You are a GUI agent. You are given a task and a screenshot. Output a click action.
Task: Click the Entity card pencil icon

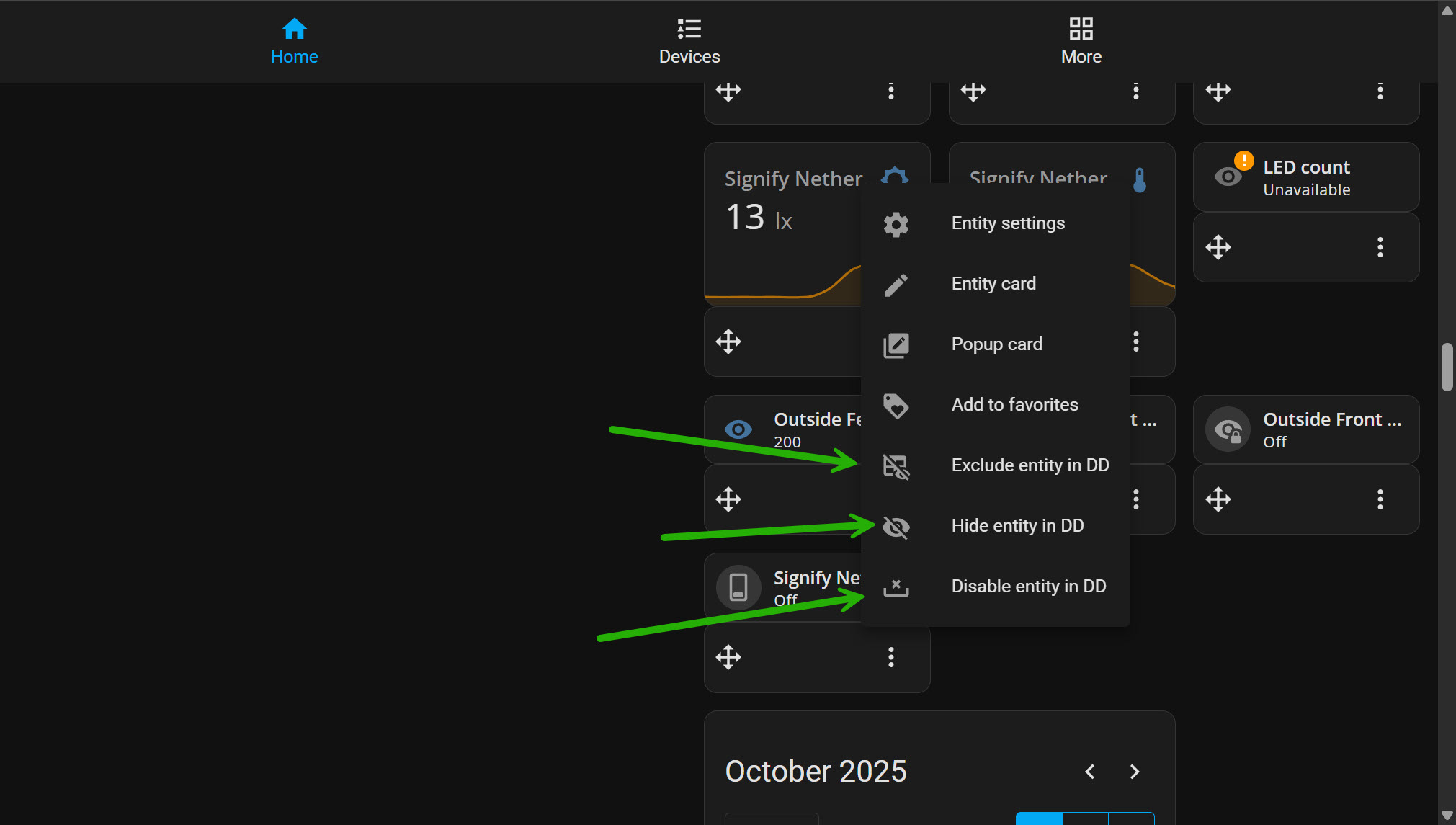pos(896,285)
